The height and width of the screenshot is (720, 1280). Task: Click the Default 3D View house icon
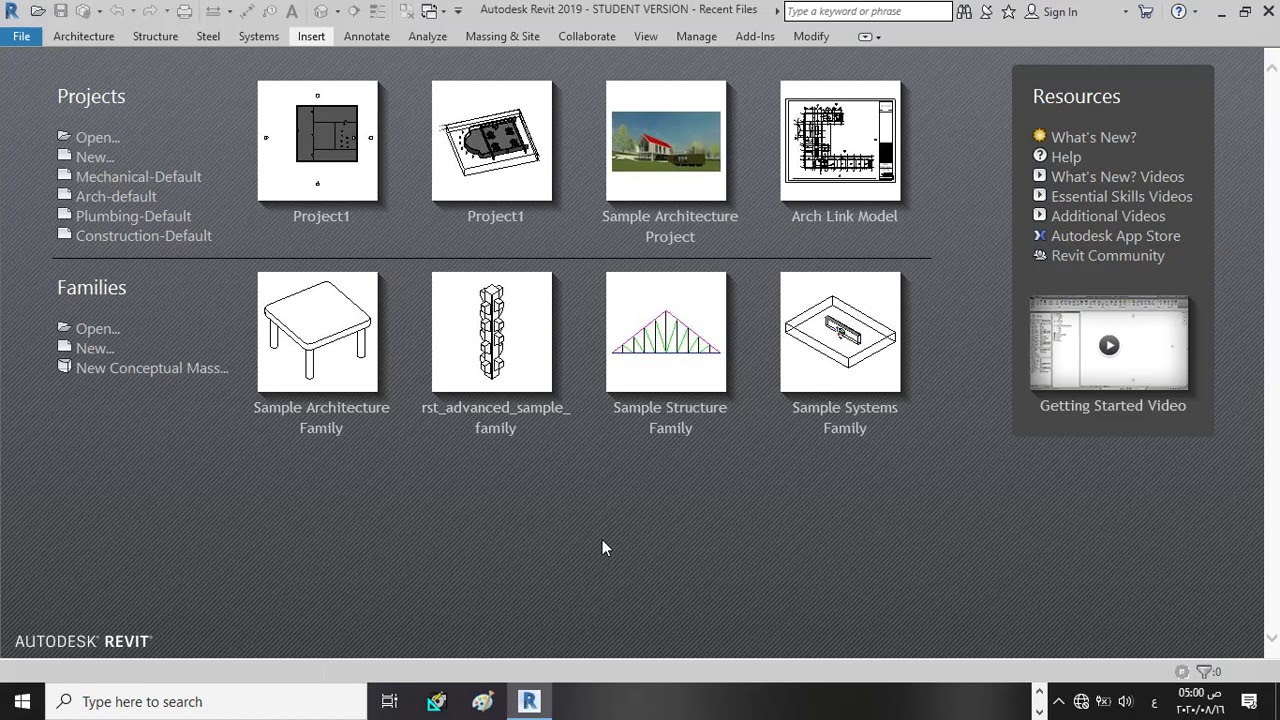click(x=321, y=11)
